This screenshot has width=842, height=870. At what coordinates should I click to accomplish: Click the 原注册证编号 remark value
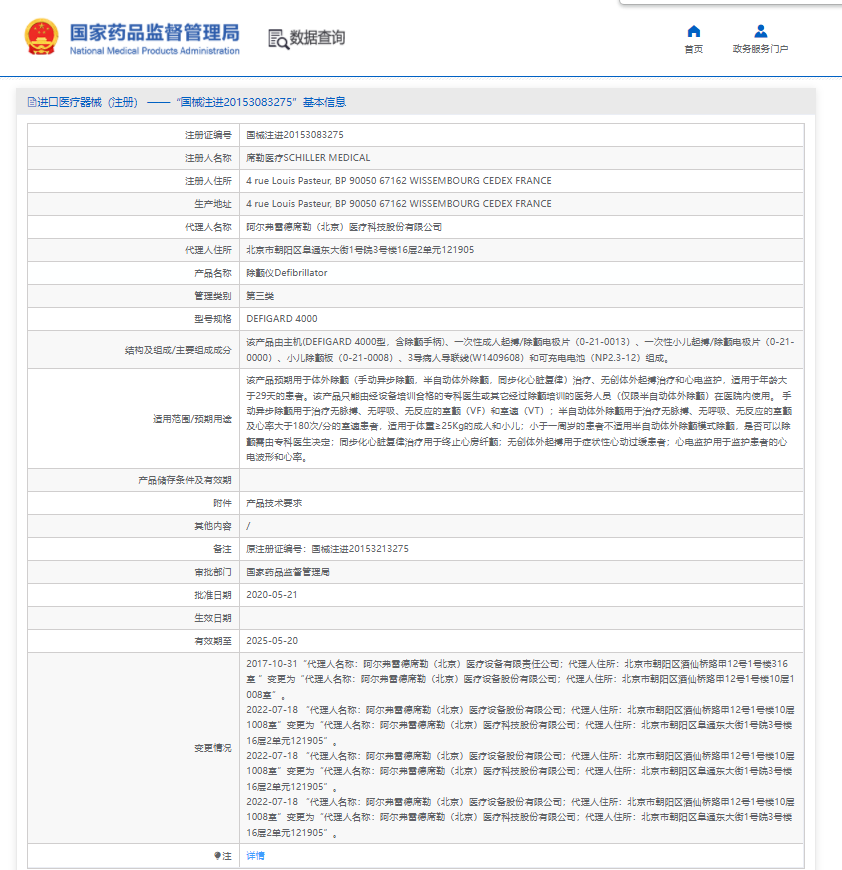(x=327, y=549)
